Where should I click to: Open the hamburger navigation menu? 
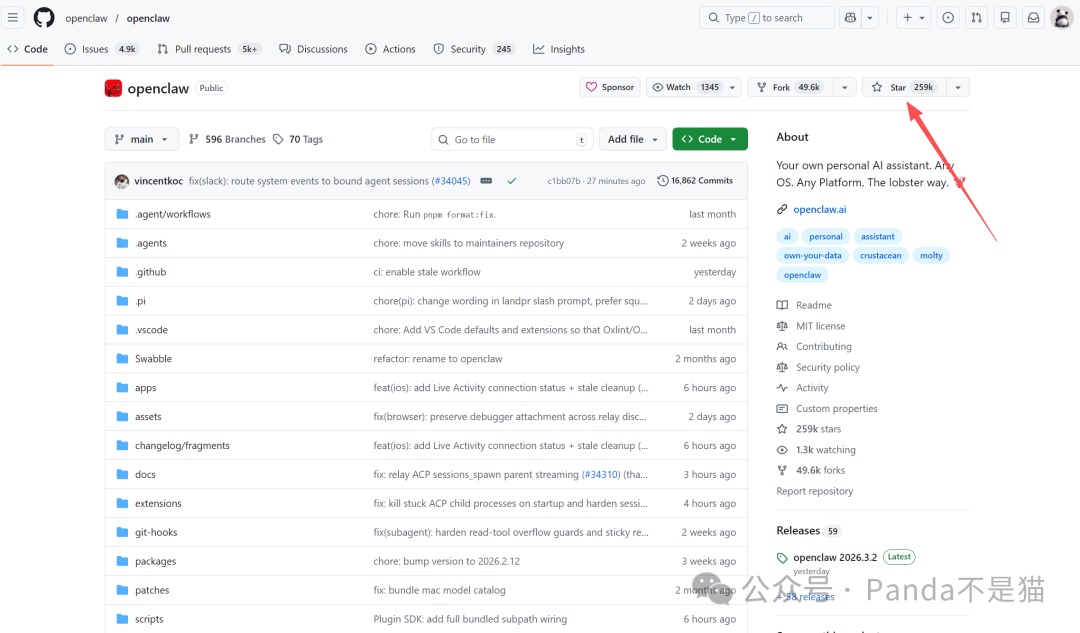[13, 18]
